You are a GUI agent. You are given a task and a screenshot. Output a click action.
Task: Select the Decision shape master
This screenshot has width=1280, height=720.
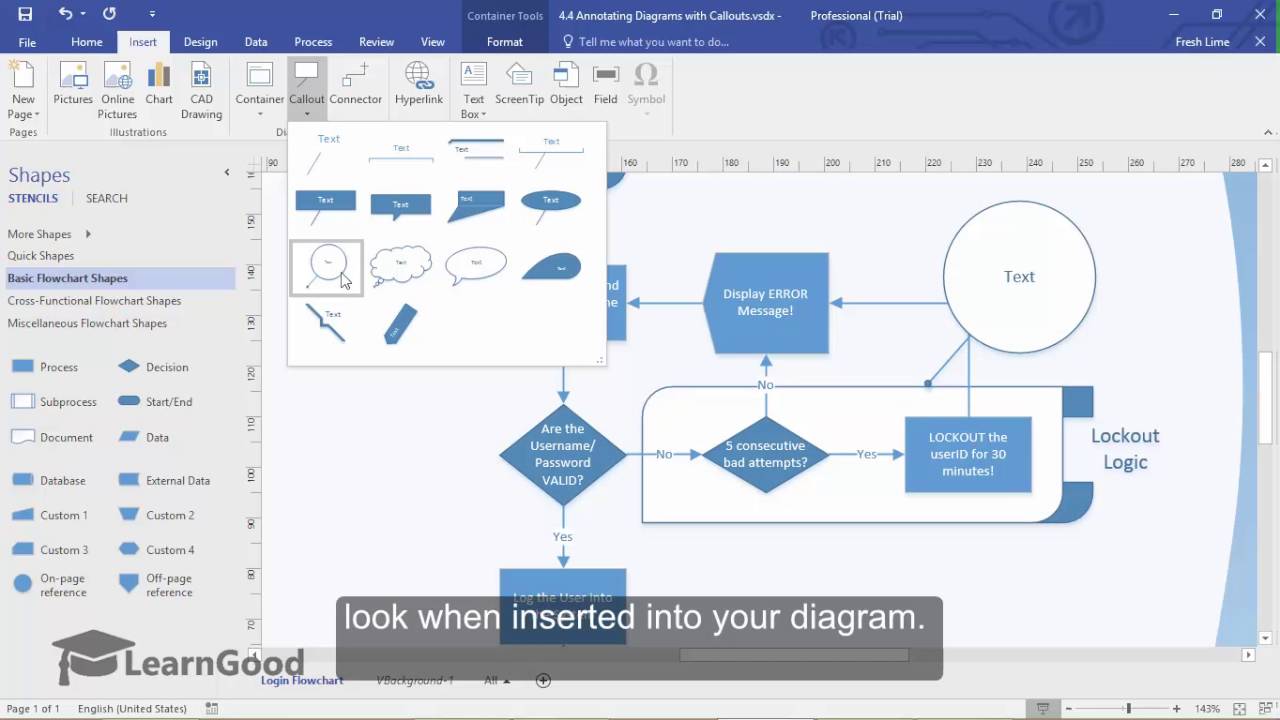click(153, 367)
